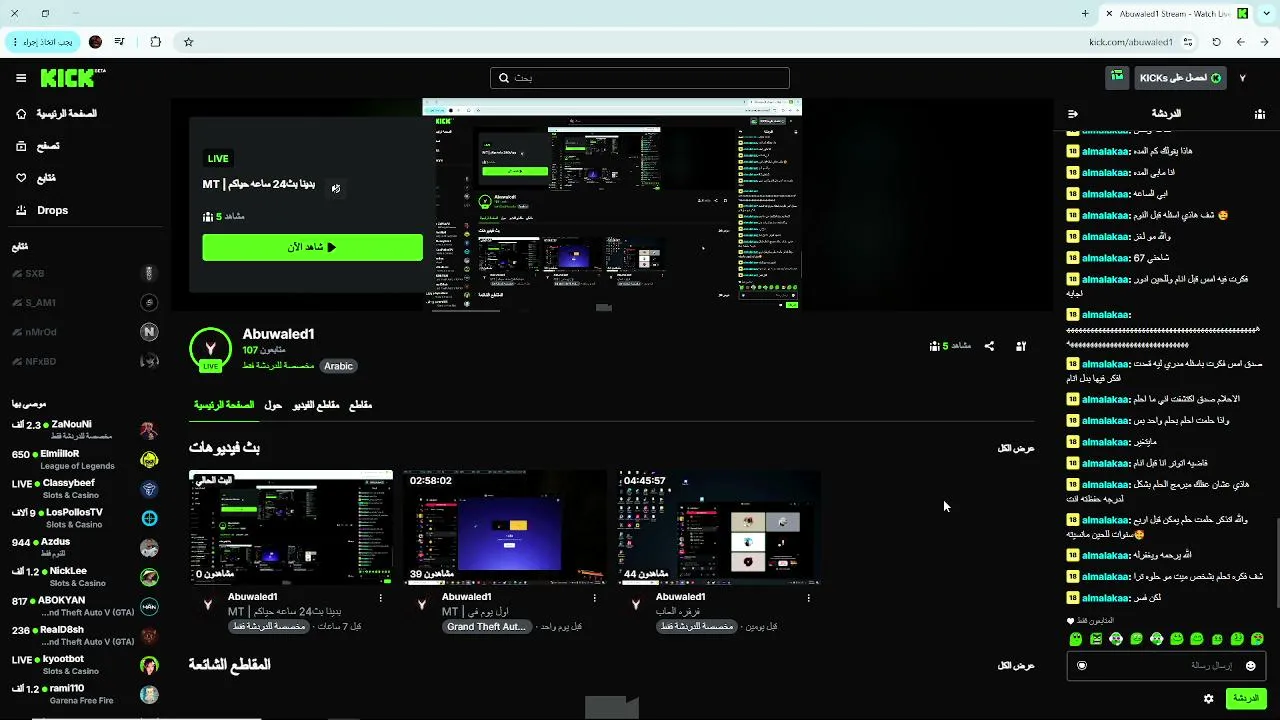Viewport: 1280px width, 720px height.
Task: Click in the chat message input
Action: (x=1166, y=665)
